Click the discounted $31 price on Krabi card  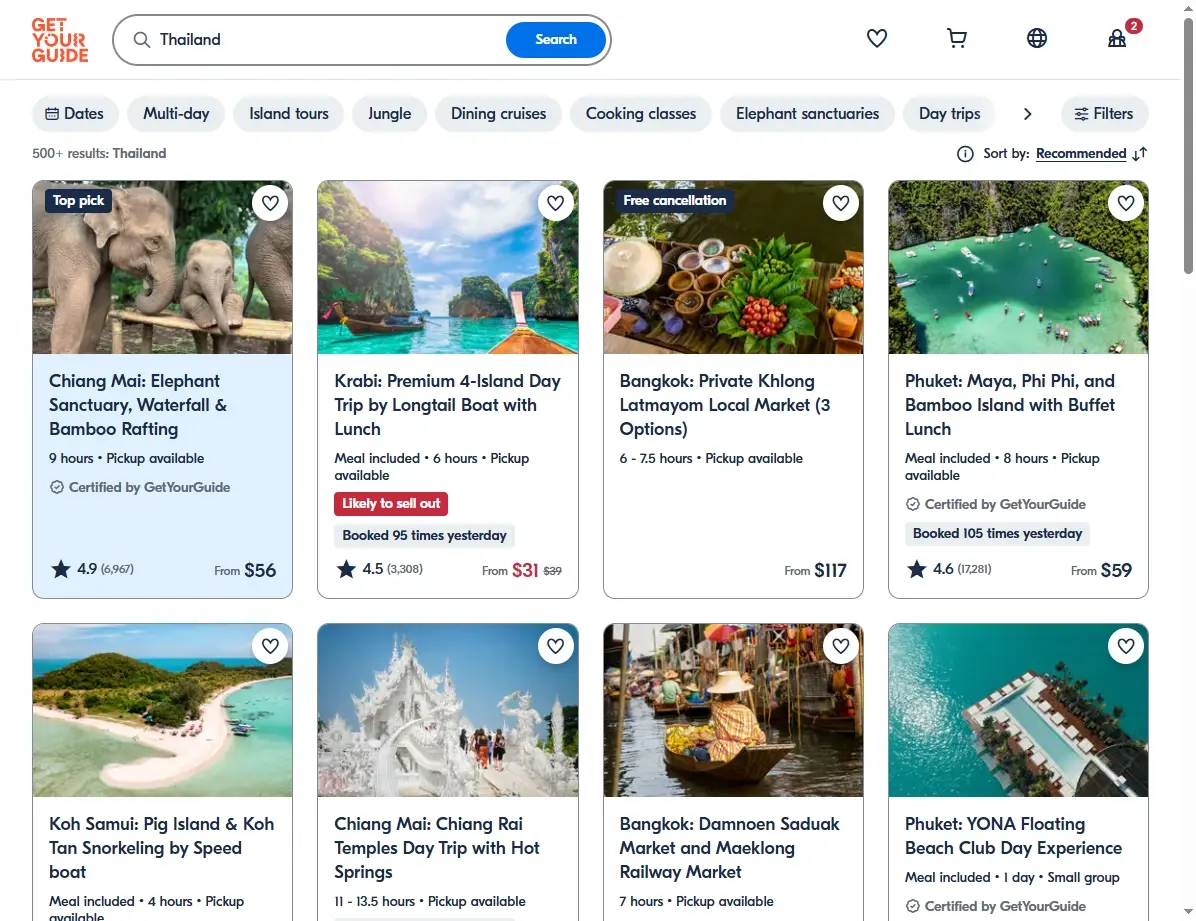pyautogui.click(x=525, y=571)
